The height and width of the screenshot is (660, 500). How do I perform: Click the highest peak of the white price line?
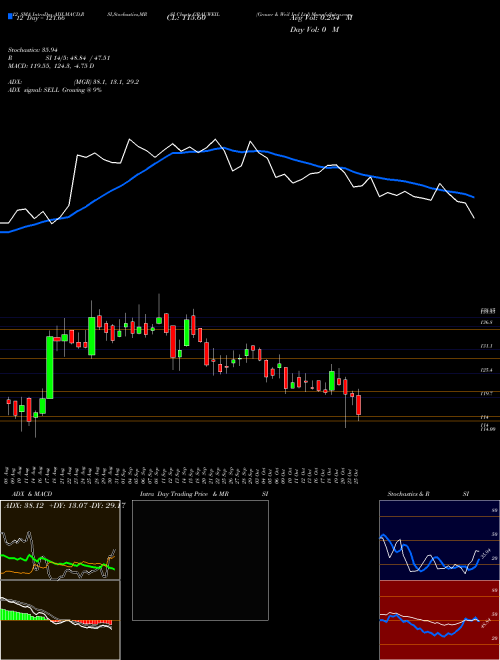[130, 139]
